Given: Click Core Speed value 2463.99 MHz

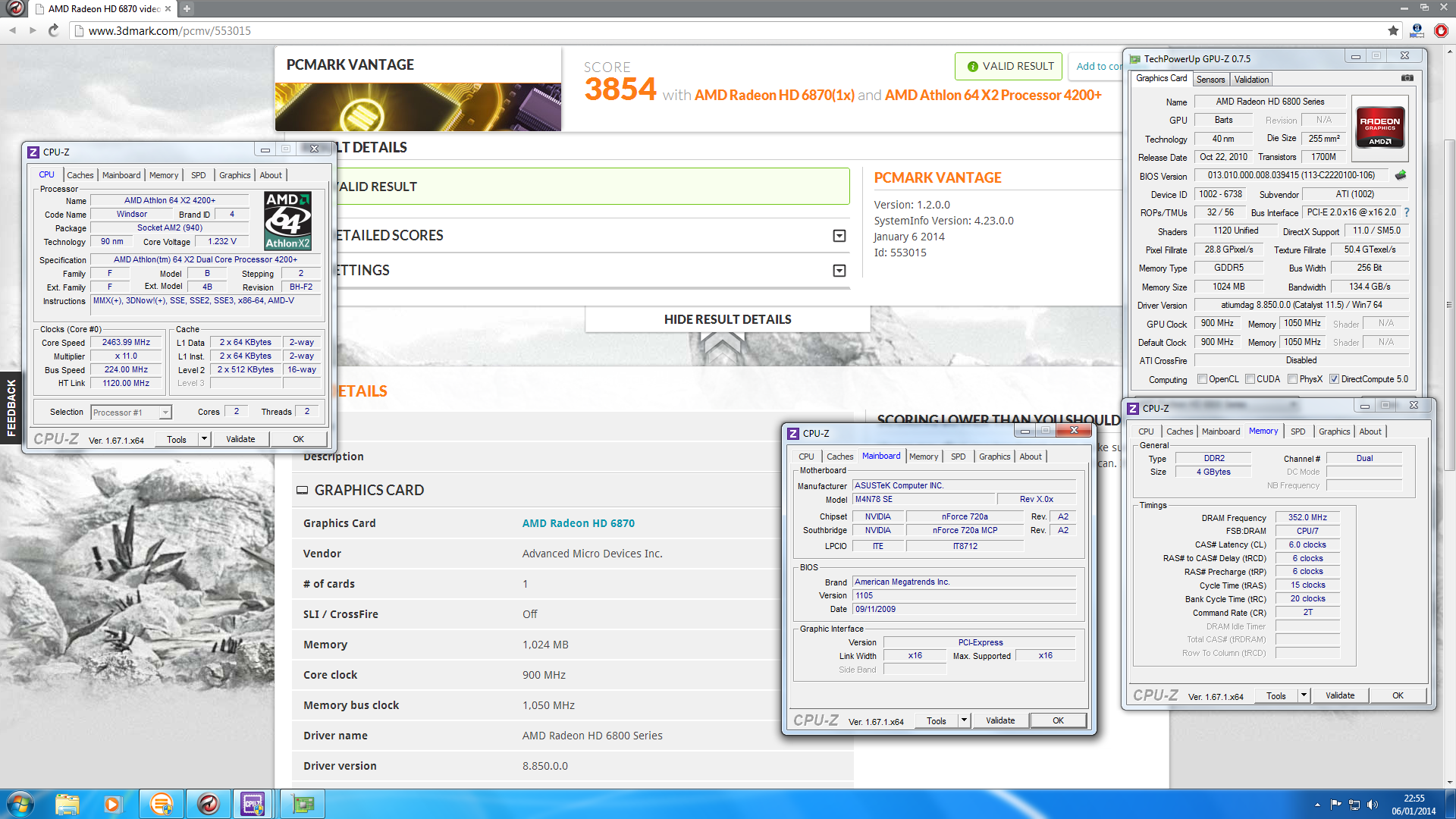Looking at the screenshot, I should tap(126, 343).
